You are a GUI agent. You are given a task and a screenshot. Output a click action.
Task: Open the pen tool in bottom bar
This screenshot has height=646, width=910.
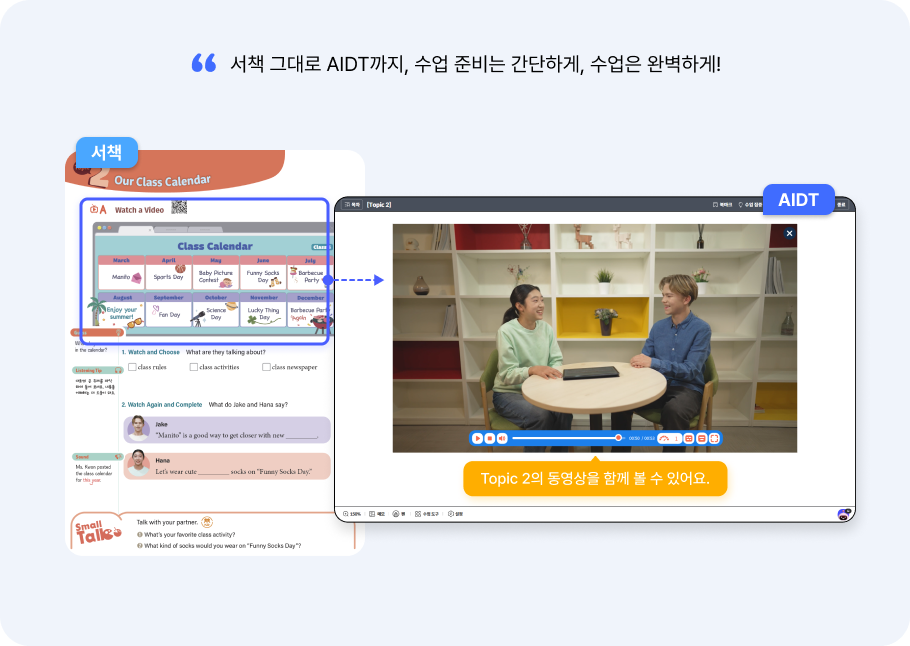[399, 514]
